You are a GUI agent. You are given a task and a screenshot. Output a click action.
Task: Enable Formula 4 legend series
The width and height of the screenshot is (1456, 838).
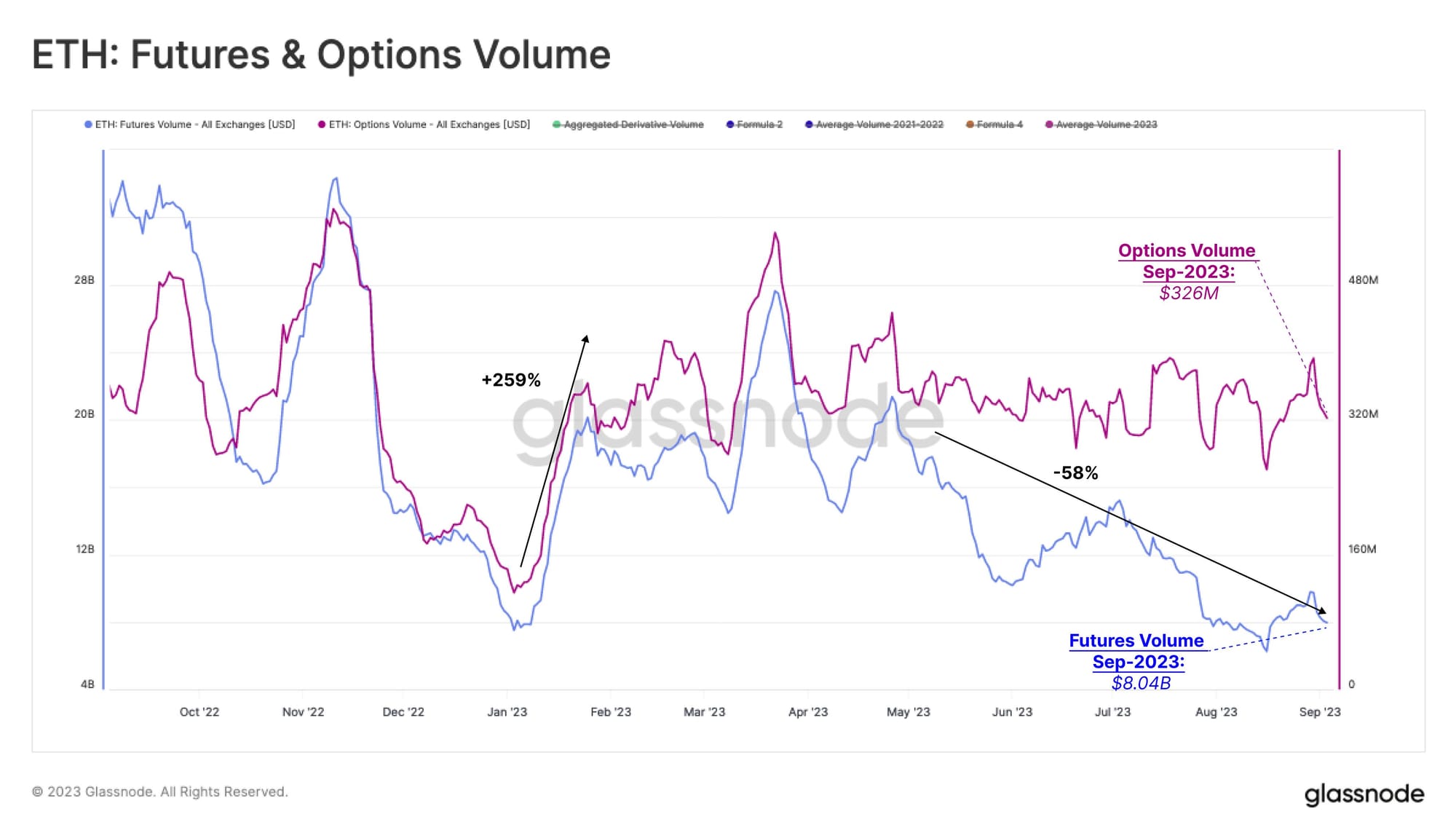994,124
